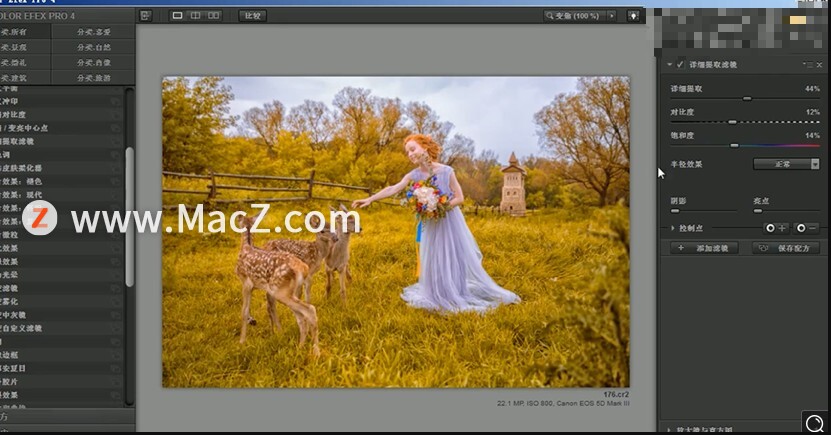Expand the 控制点 control points section

coord(673,228)
